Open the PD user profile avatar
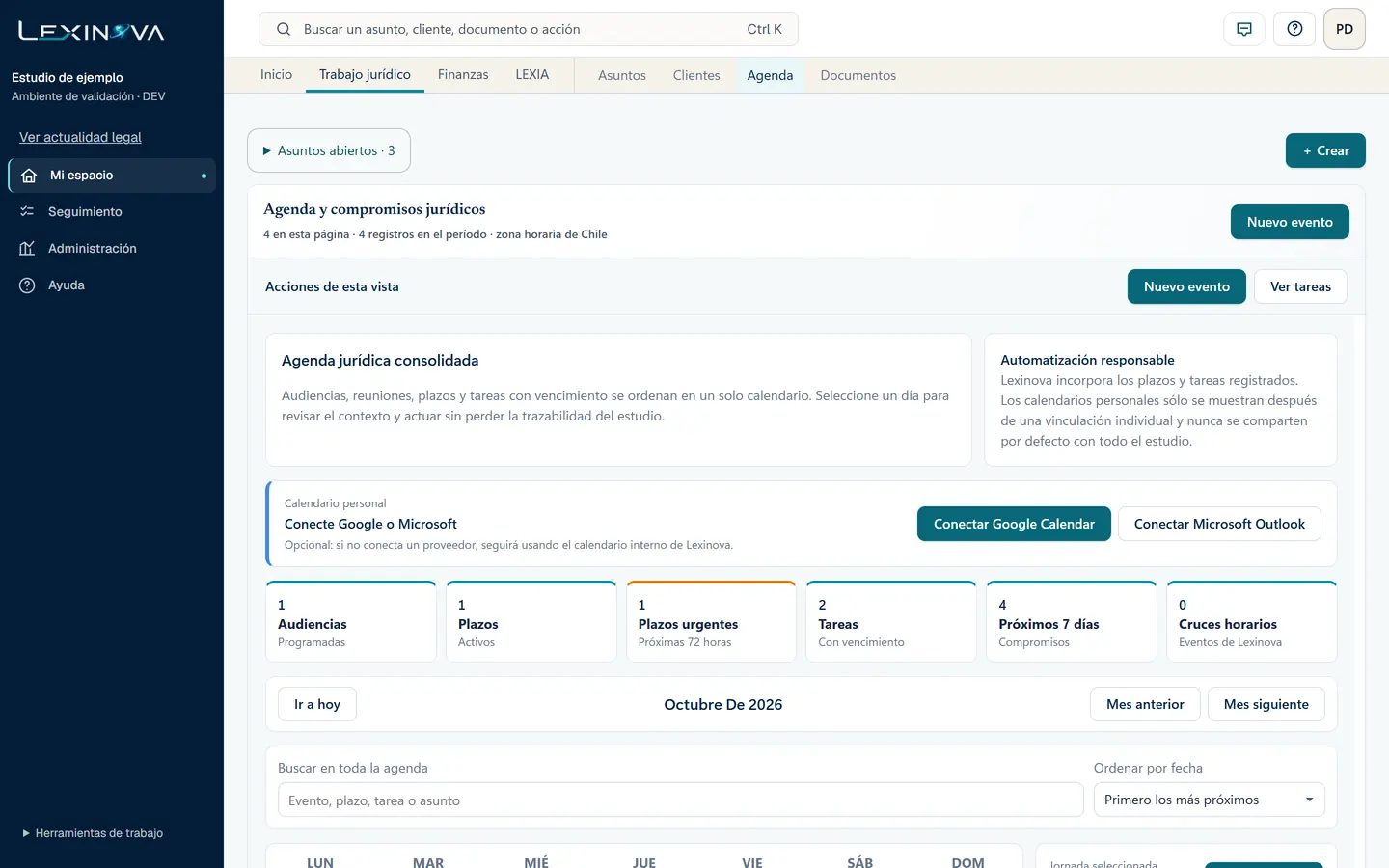The height and width of the screenshot is (868, 1389). [x=1345, y=29]
